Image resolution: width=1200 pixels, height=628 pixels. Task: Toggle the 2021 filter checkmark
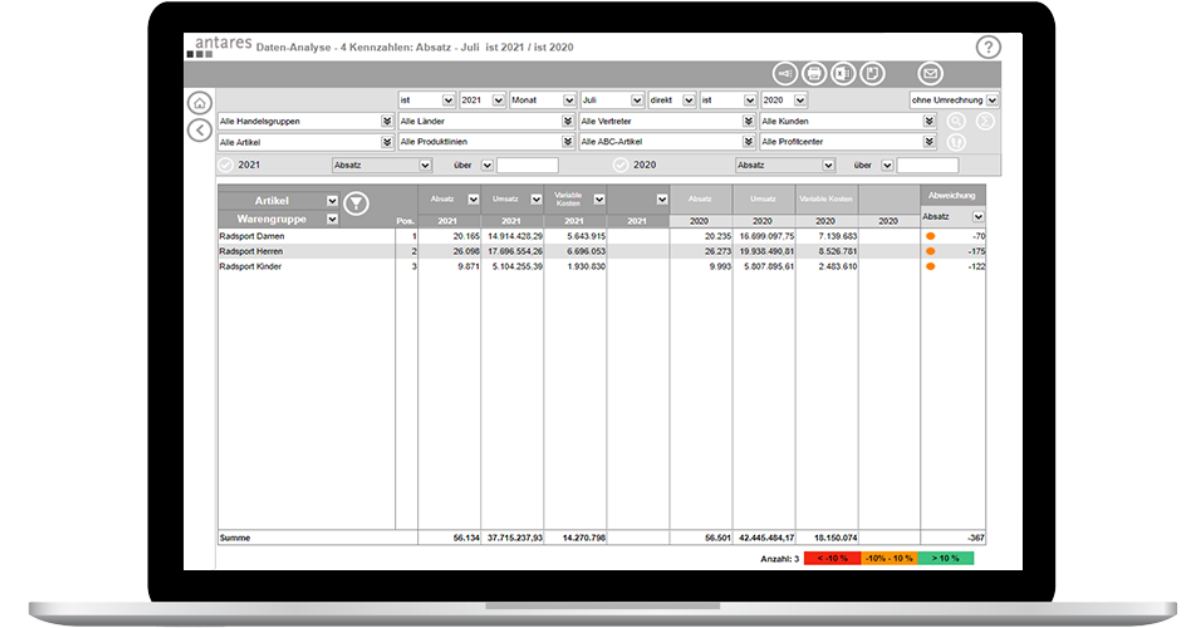pyautogui.click(x=227, y=164)
